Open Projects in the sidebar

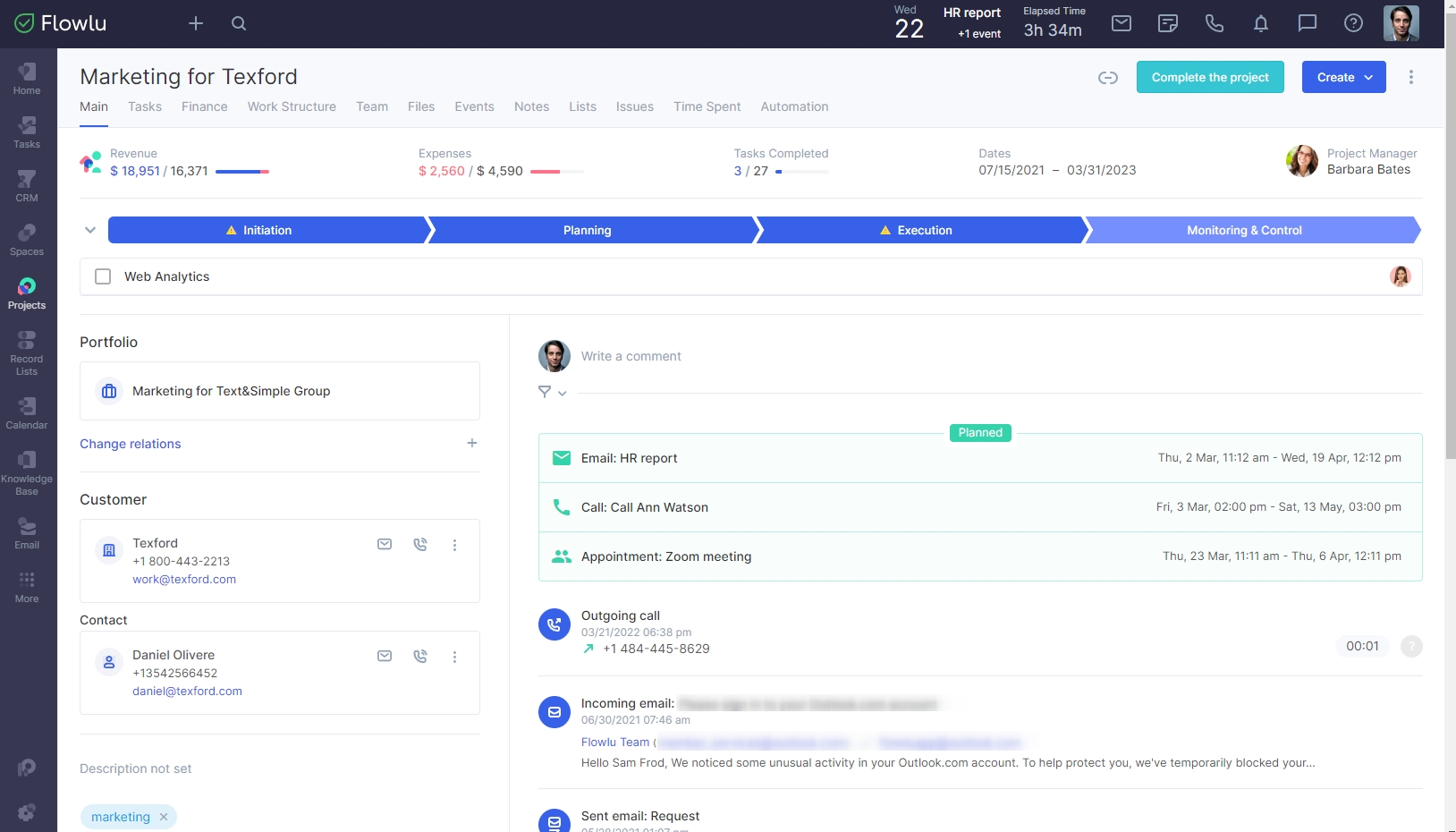(x=27, y=293)
